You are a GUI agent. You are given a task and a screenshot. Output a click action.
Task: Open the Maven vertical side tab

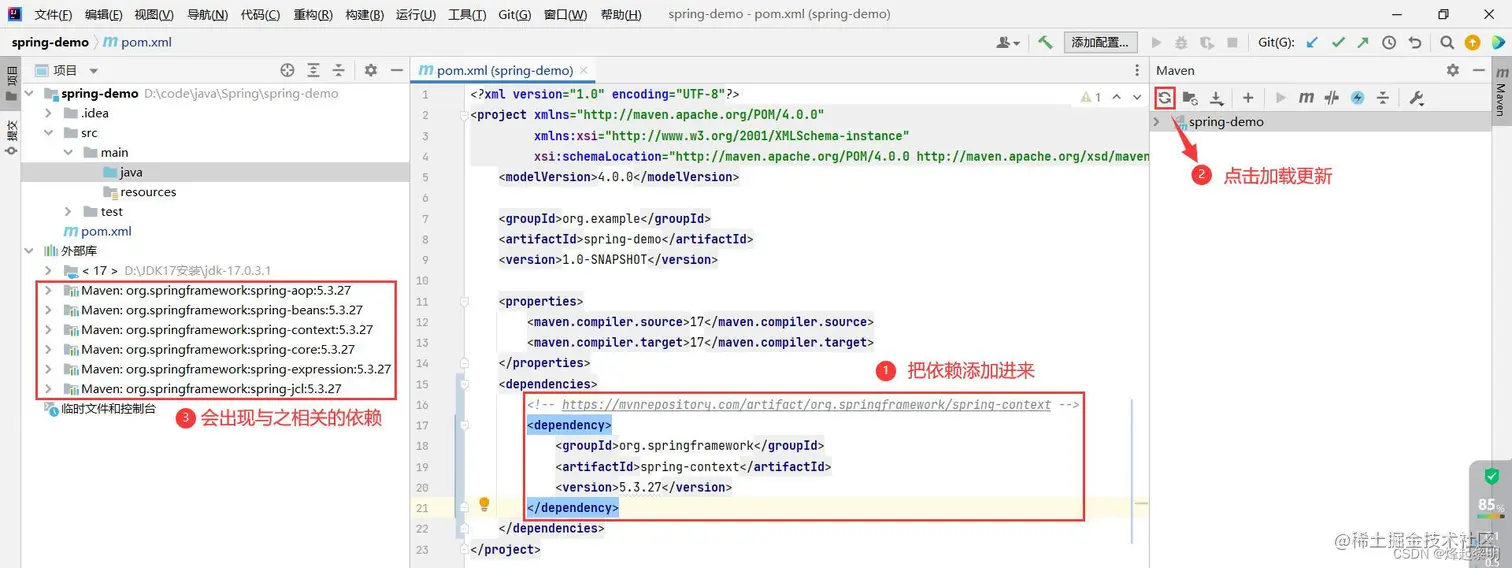click(1500, 90)
